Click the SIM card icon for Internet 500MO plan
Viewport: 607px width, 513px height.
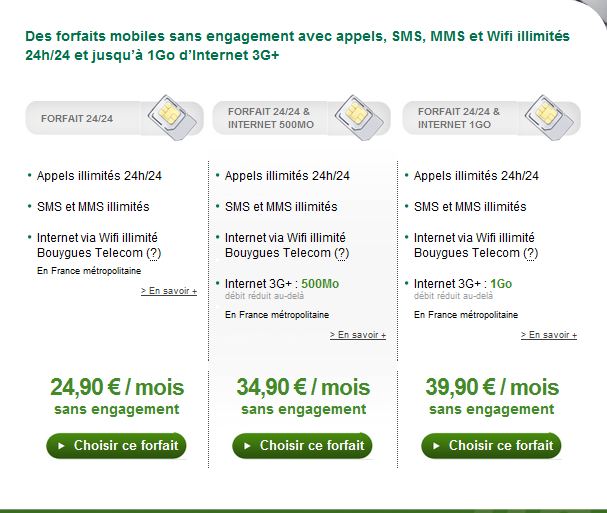(x=359, y=118)
